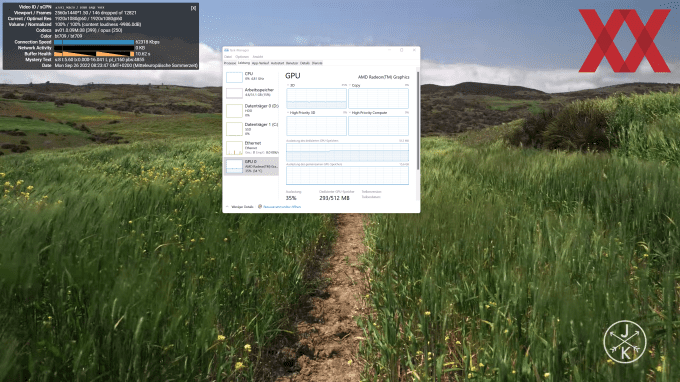Click the 35% Auslastung value

click(x=291, y=198)
